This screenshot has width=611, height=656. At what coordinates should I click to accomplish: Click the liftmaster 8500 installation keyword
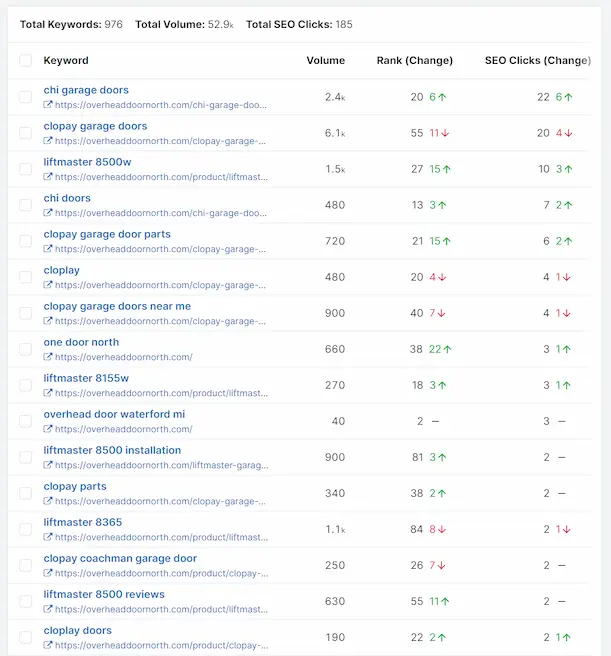coord(112,450)
